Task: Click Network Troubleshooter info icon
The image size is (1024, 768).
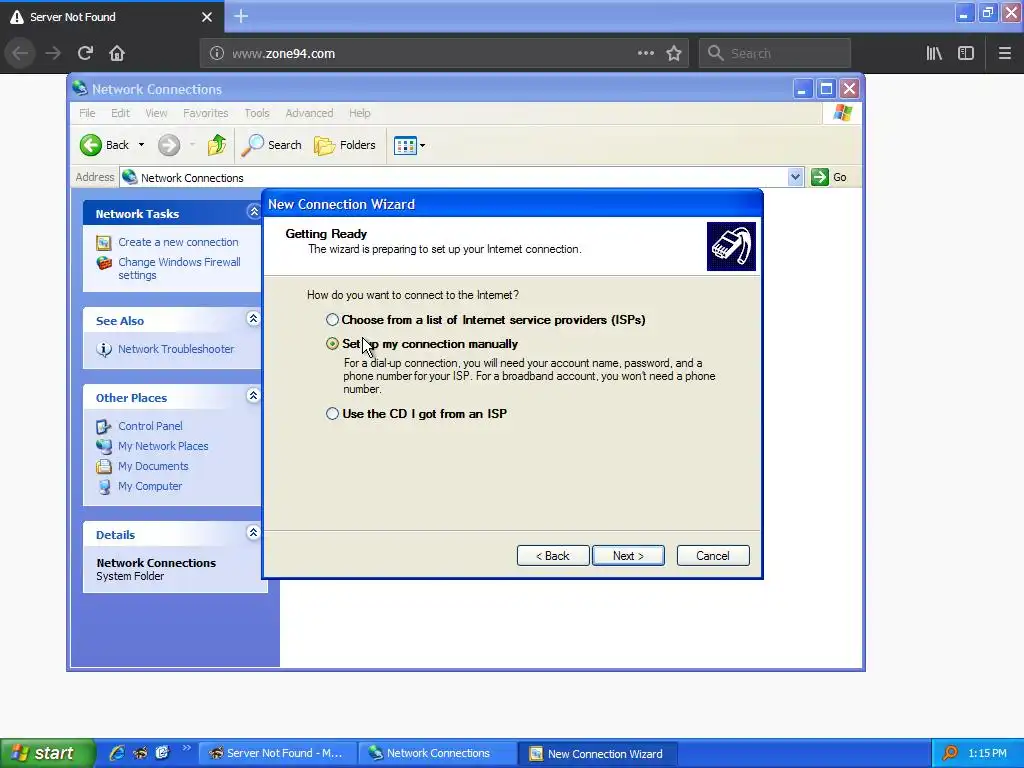Action: [104, 349]
